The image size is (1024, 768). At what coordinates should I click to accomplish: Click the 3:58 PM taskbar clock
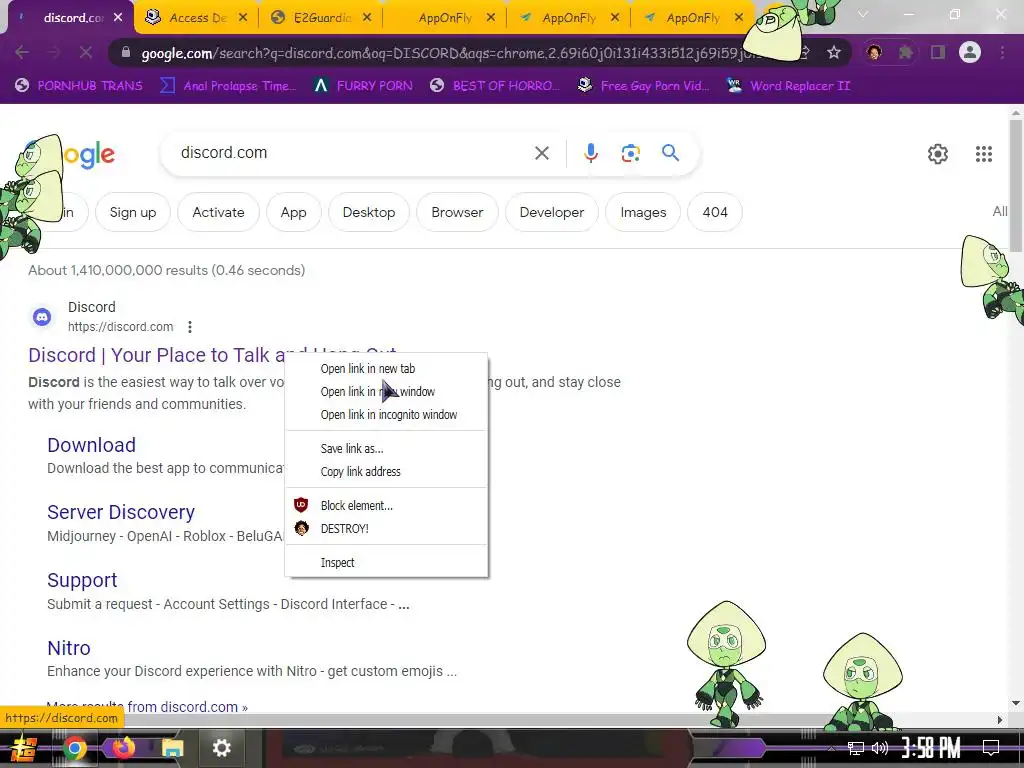click(x=931, y=748)
